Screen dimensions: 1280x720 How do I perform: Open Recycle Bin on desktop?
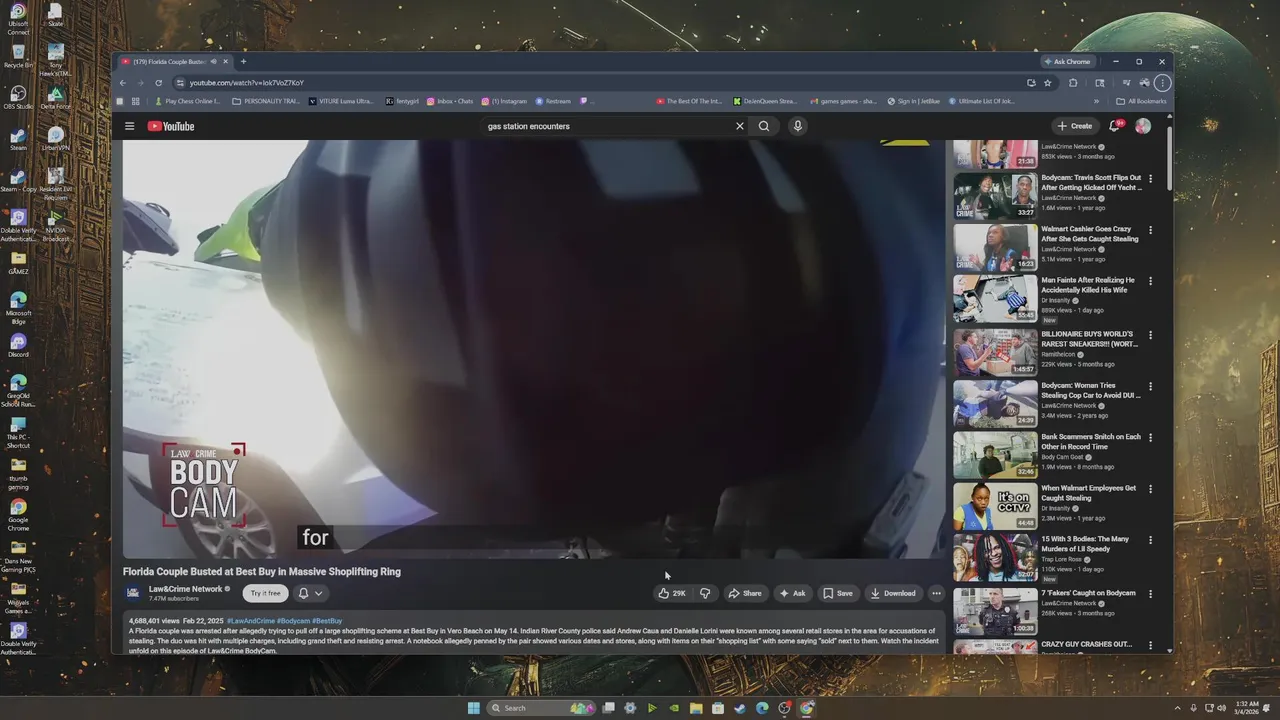tap(18, 55)
